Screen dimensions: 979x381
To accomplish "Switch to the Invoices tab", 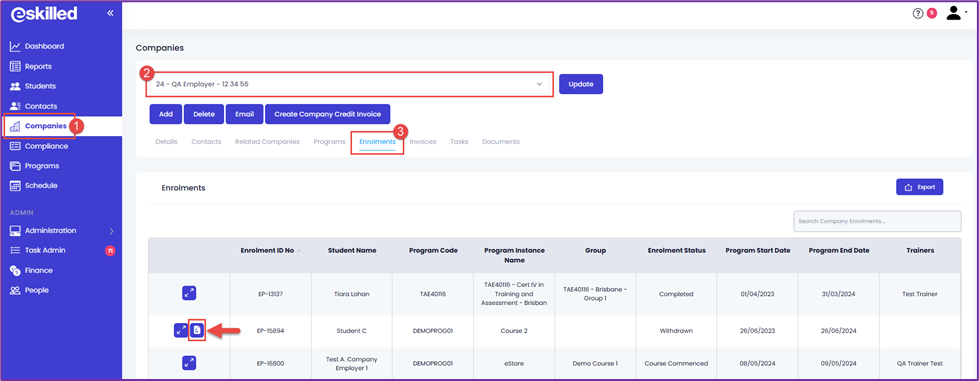I will tap(423, 142).
